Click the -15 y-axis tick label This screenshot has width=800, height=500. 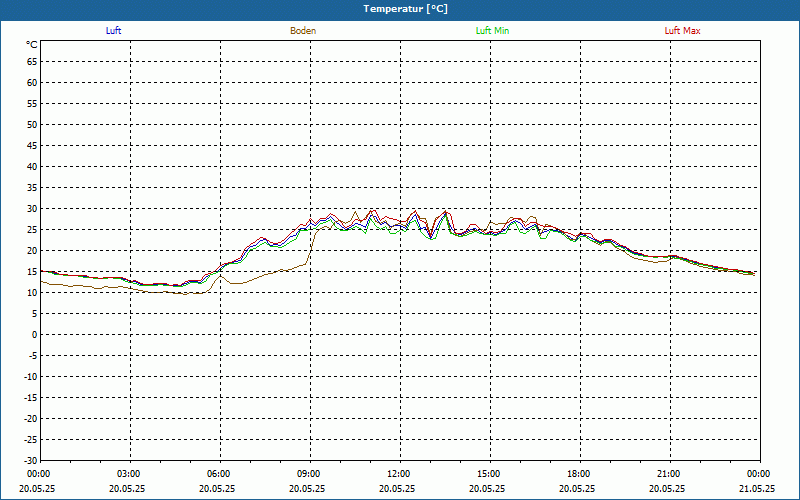[x=30, y=397]
